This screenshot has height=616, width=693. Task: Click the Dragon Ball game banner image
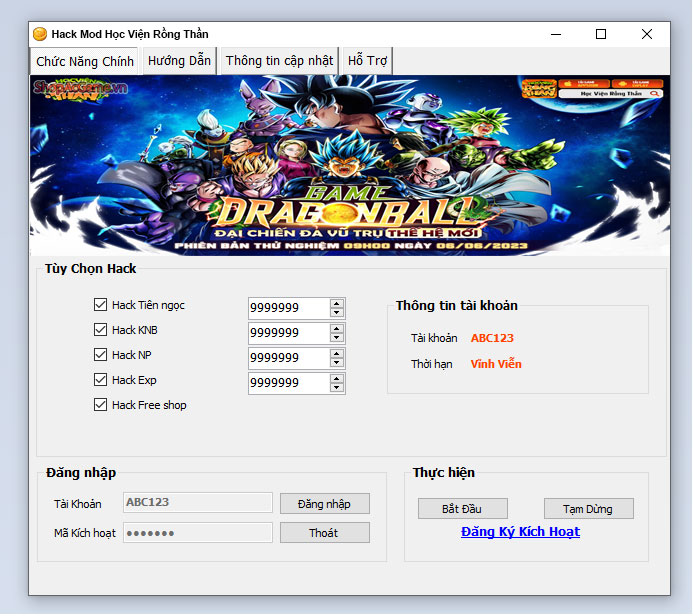coord(350,165)
